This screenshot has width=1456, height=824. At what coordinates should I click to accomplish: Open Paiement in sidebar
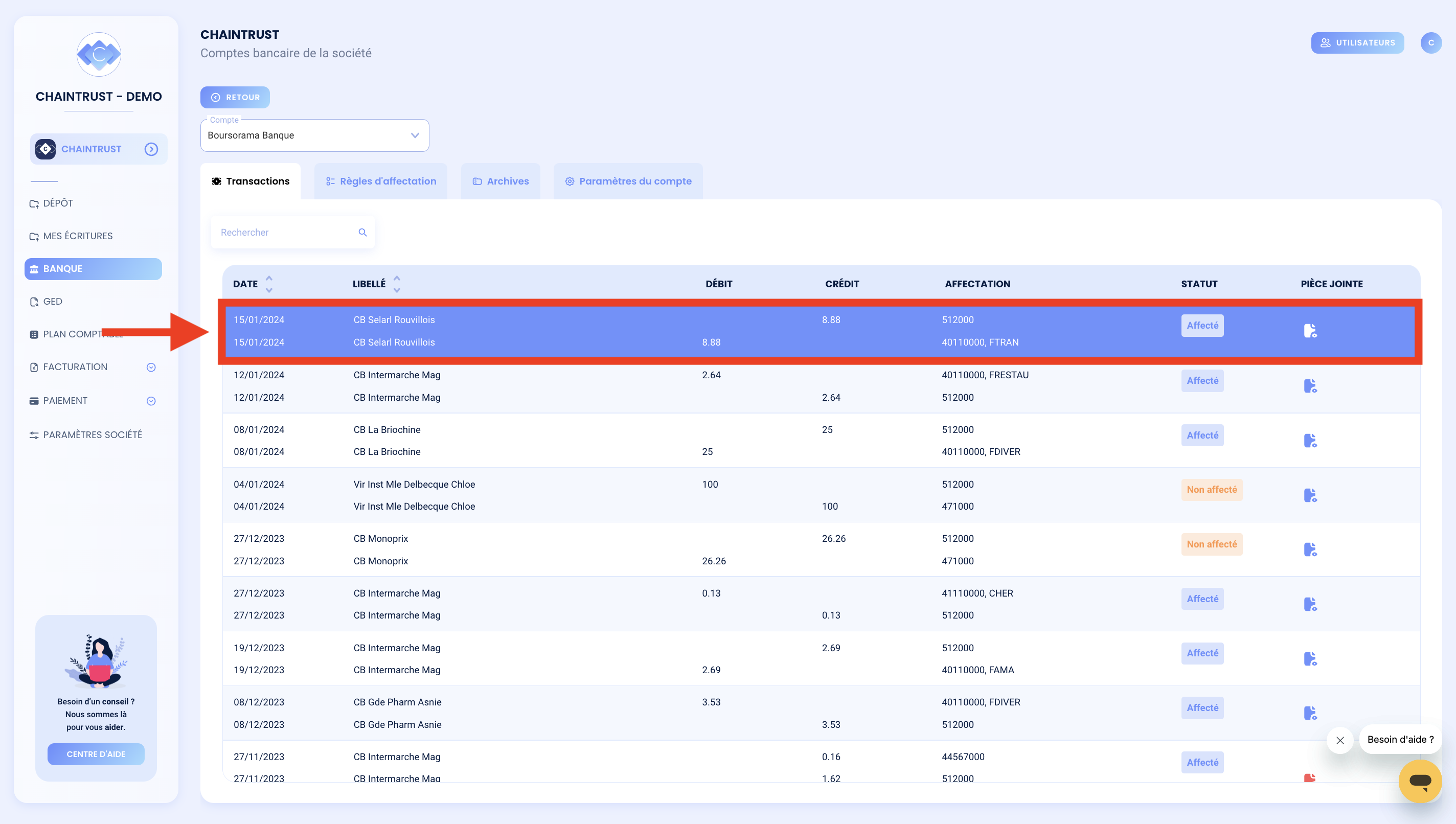(x=59, y=401)
